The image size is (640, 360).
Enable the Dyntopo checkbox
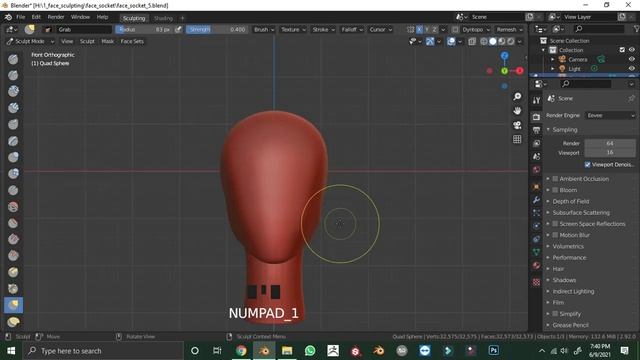(x=455, y=29)
